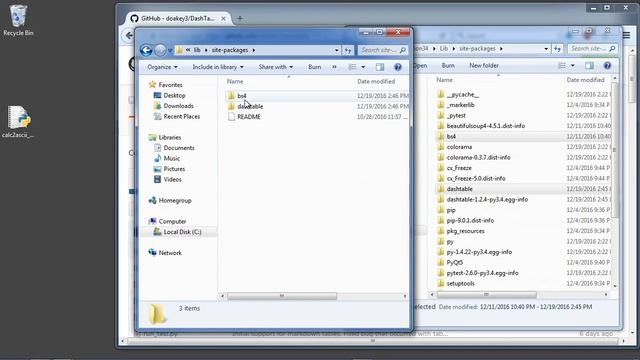The height and width of the screenshot is (360, 640).
Task: Open Desktop under Favorites
Action: [x=174, y=95]
